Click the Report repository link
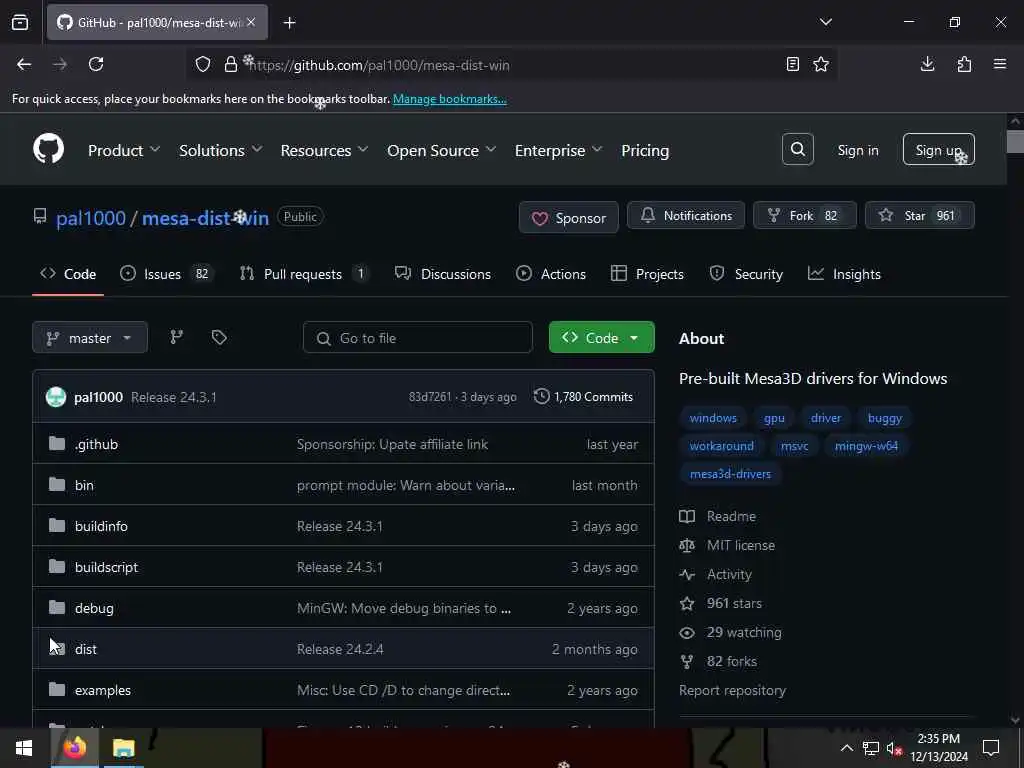This screenshot has height=768, width=1024. 732,690
